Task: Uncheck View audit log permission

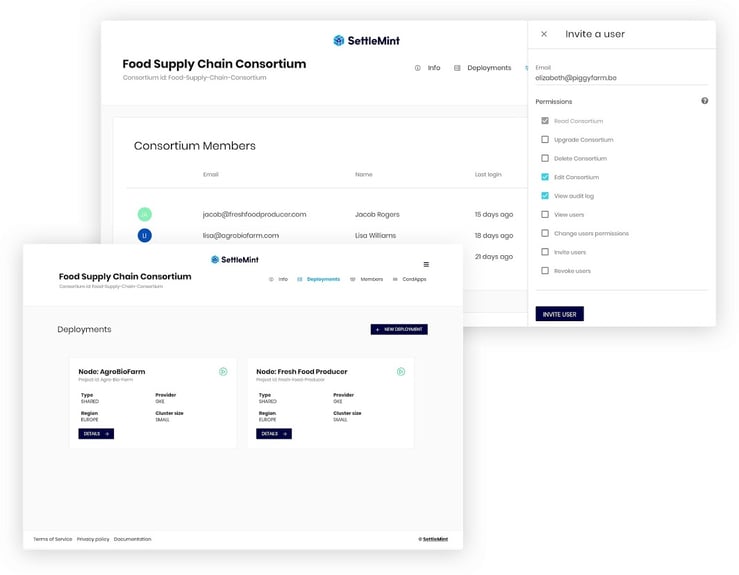Action: [x=545, y=196]
